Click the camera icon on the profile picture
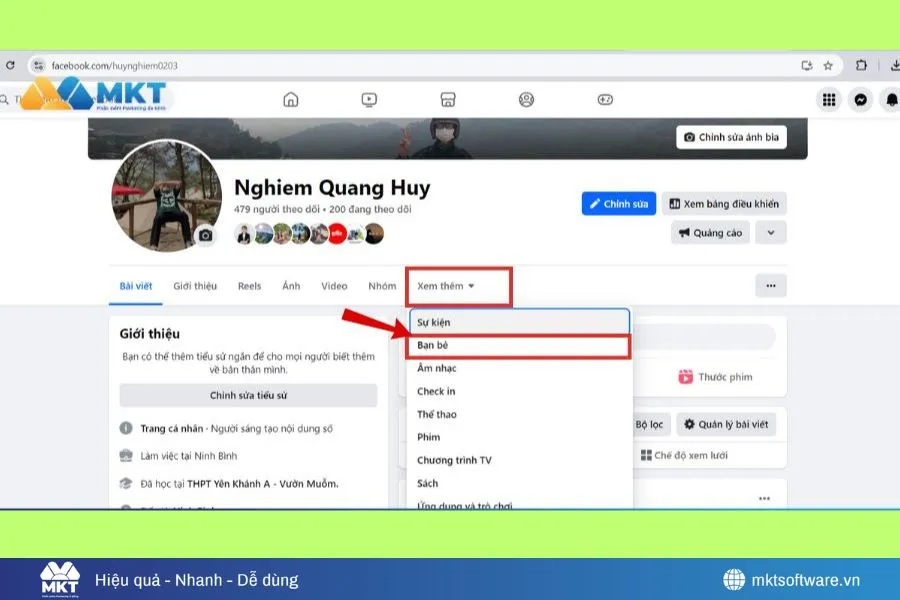Screen dimensions: 900x600 (205, 236)
